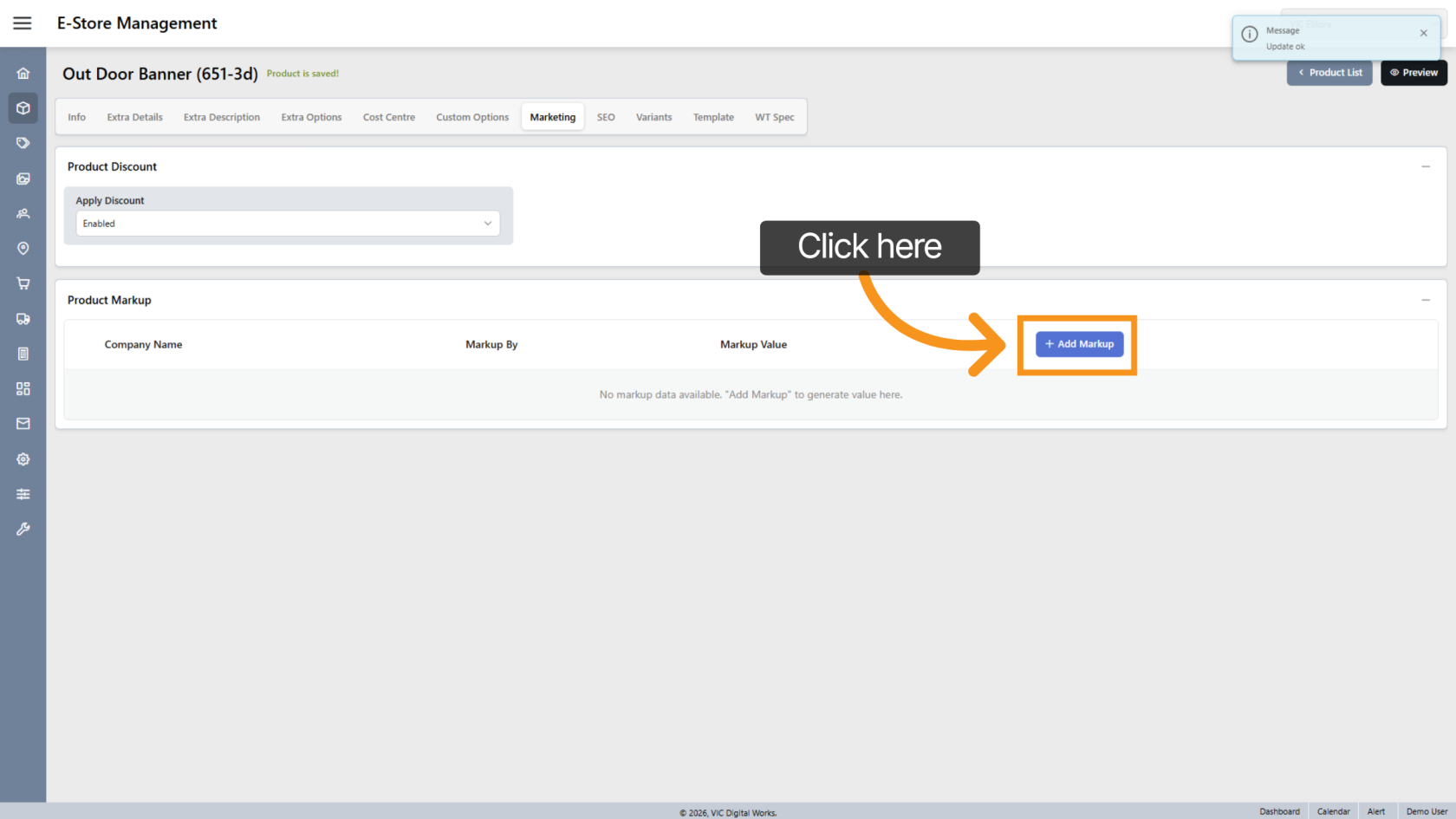Open the wrench tools sidebar icon
The image size is (1456, 819).
(x=23, y=529)
